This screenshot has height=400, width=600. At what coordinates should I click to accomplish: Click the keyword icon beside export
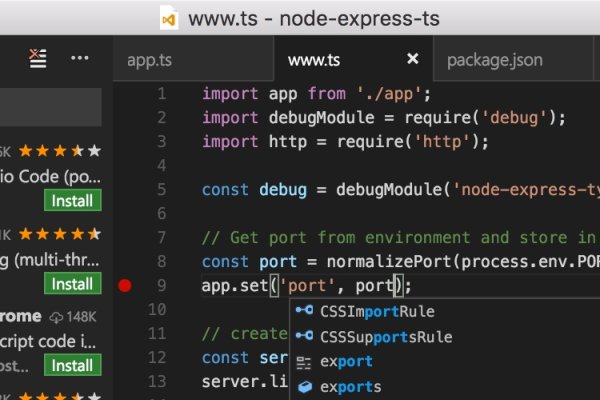[304, 362]
